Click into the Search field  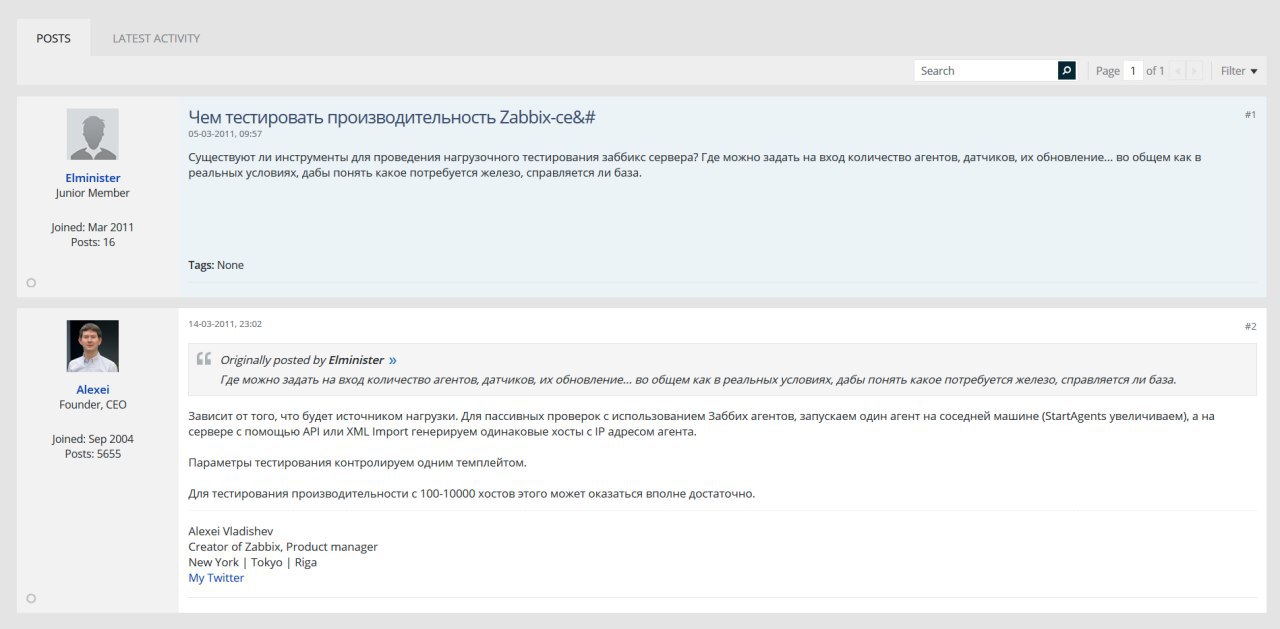pos(986,71)
